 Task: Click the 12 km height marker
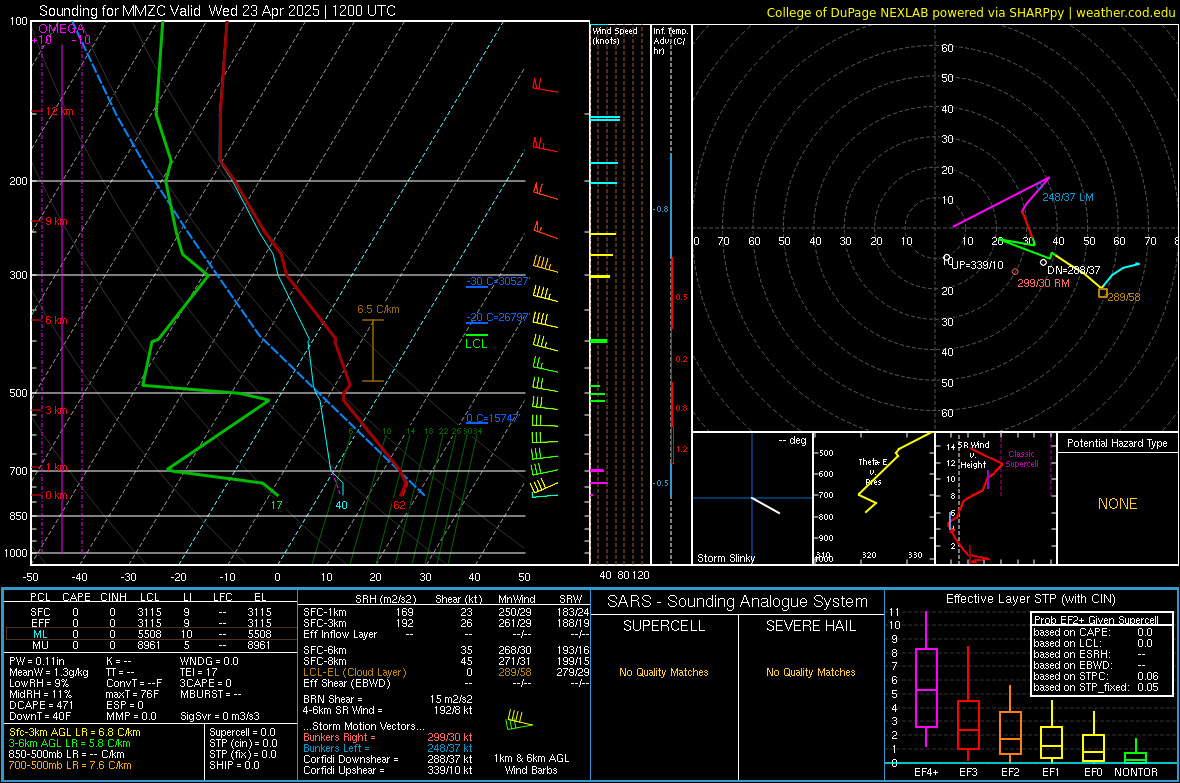click(57, 111)
